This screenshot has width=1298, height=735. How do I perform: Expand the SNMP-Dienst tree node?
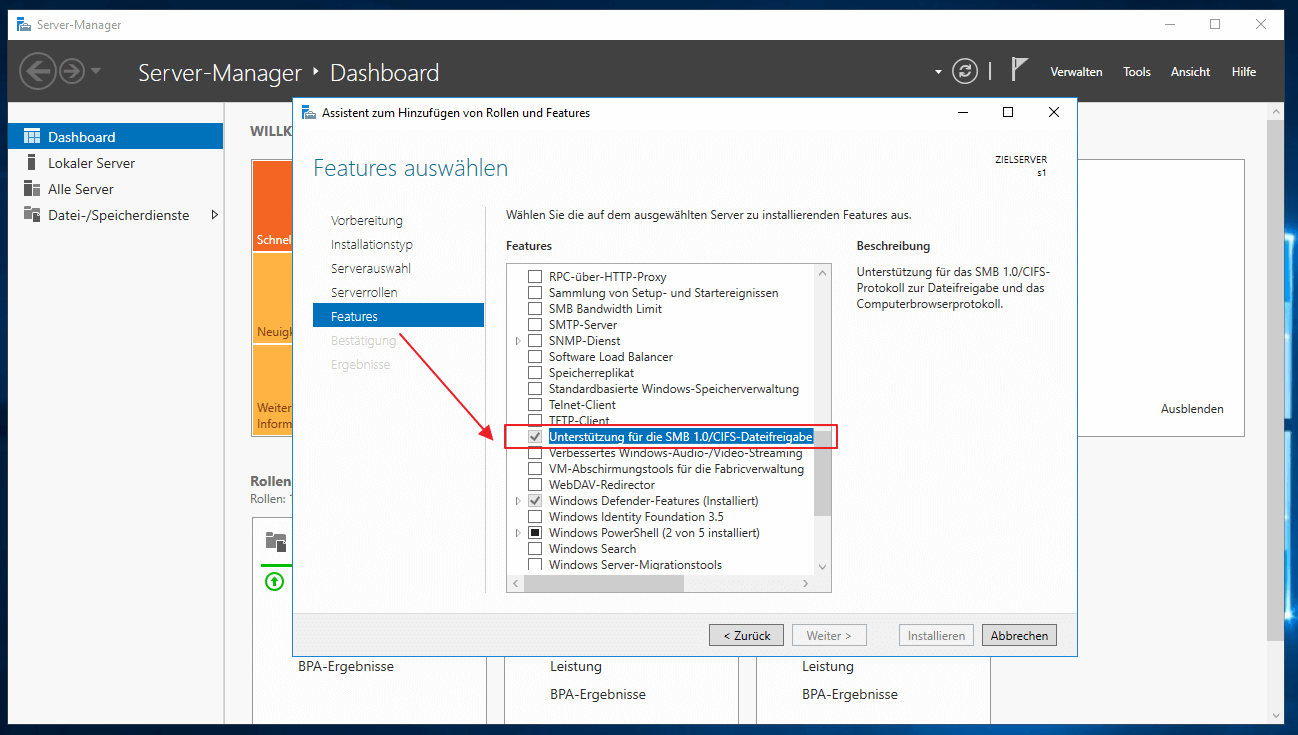[518, 341]
